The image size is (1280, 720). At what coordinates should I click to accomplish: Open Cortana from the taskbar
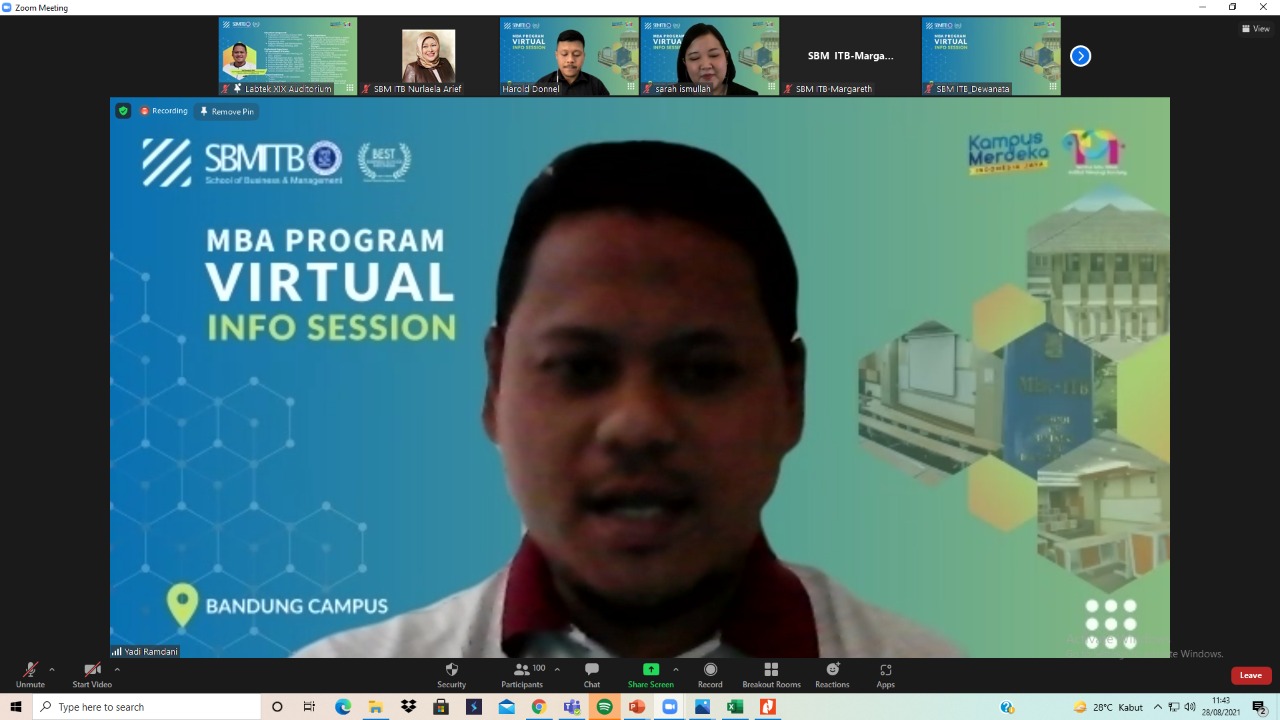tap(277, 707)
